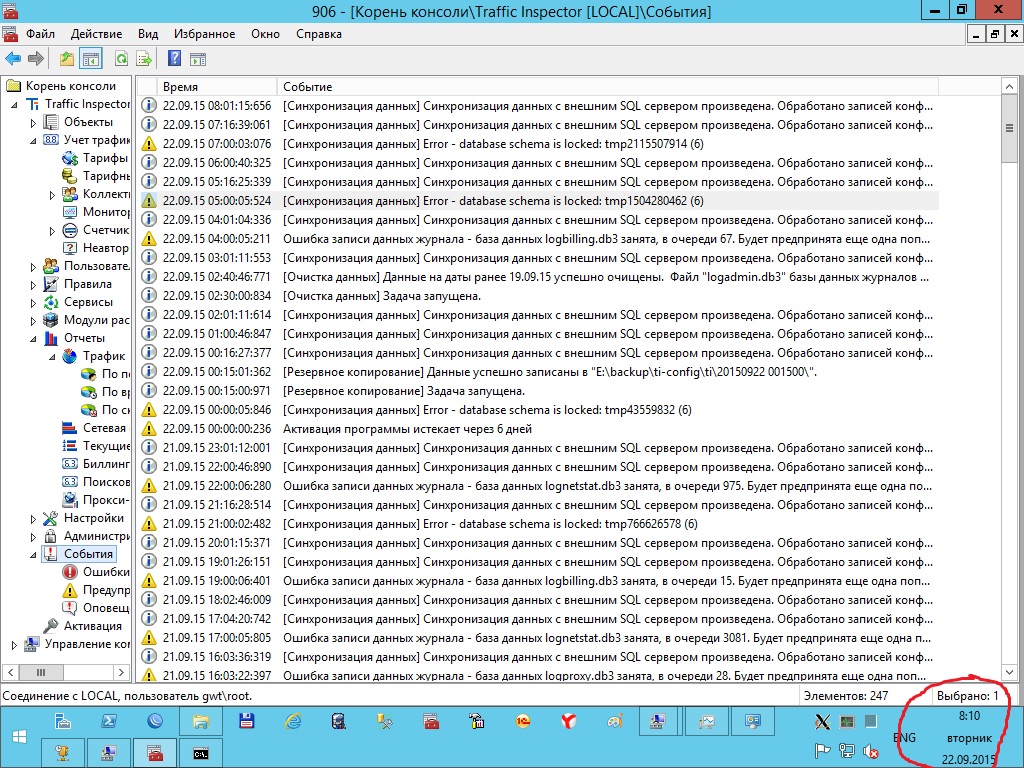This screenshot has width=1024, height=768.
Task: Click warning icon of the 07:00:03:076 event
Action: coord(149,144)
